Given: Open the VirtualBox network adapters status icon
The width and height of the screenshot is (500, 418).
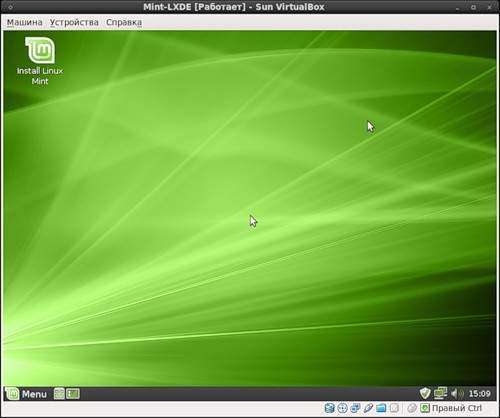Looking at the screenshot, I should [355, 408].
